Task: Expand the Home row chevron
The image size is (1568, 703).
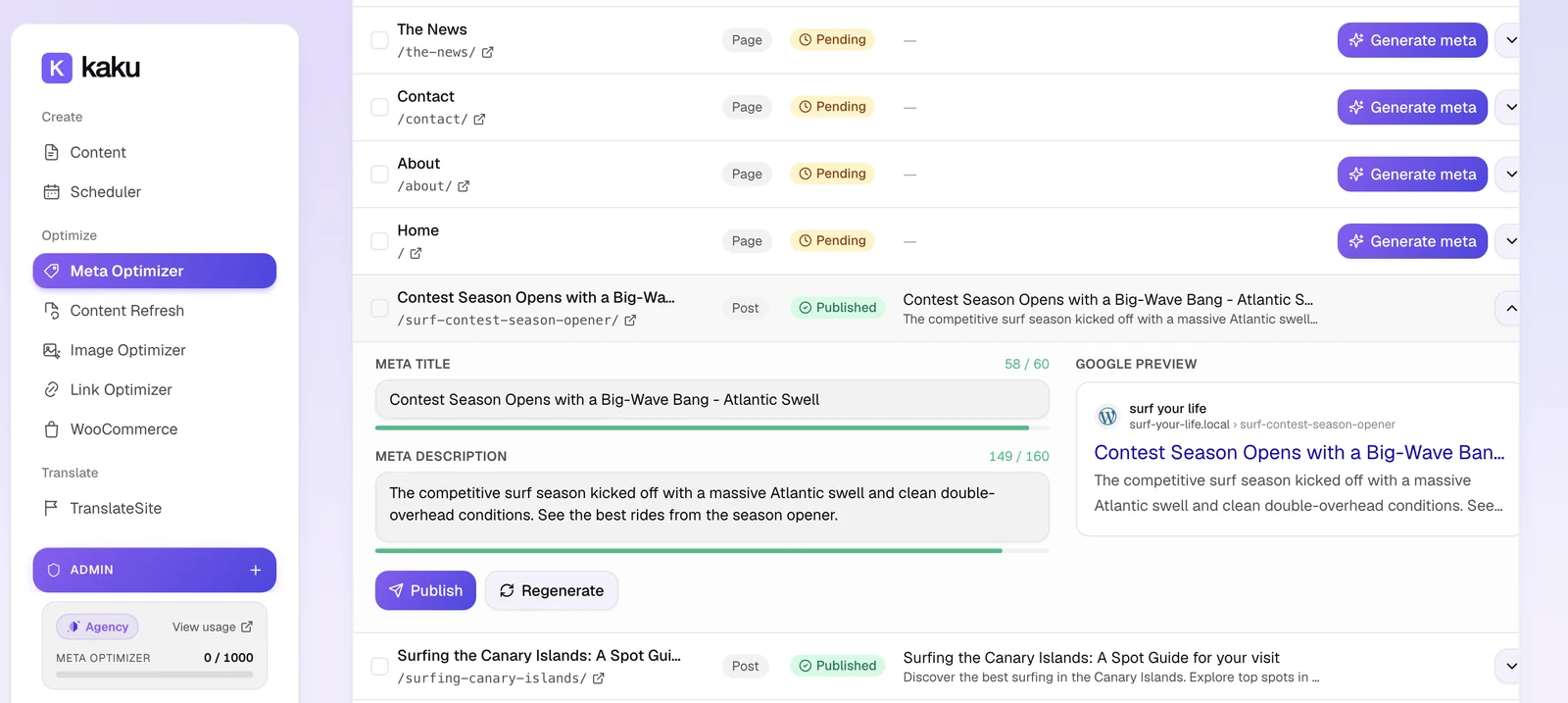Action: click(x=1510, y=240)
